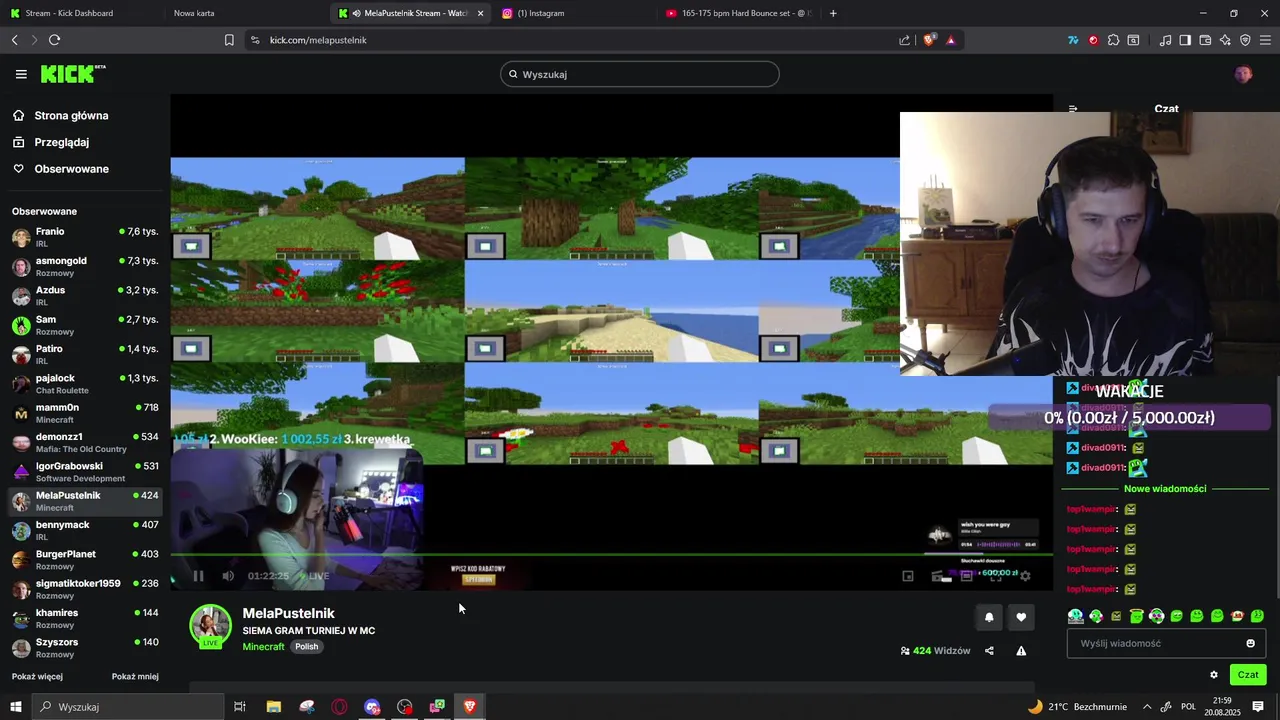1280x720 pixels.
Task: Switch to Instagram tab
Action: (x=540, y=13)
